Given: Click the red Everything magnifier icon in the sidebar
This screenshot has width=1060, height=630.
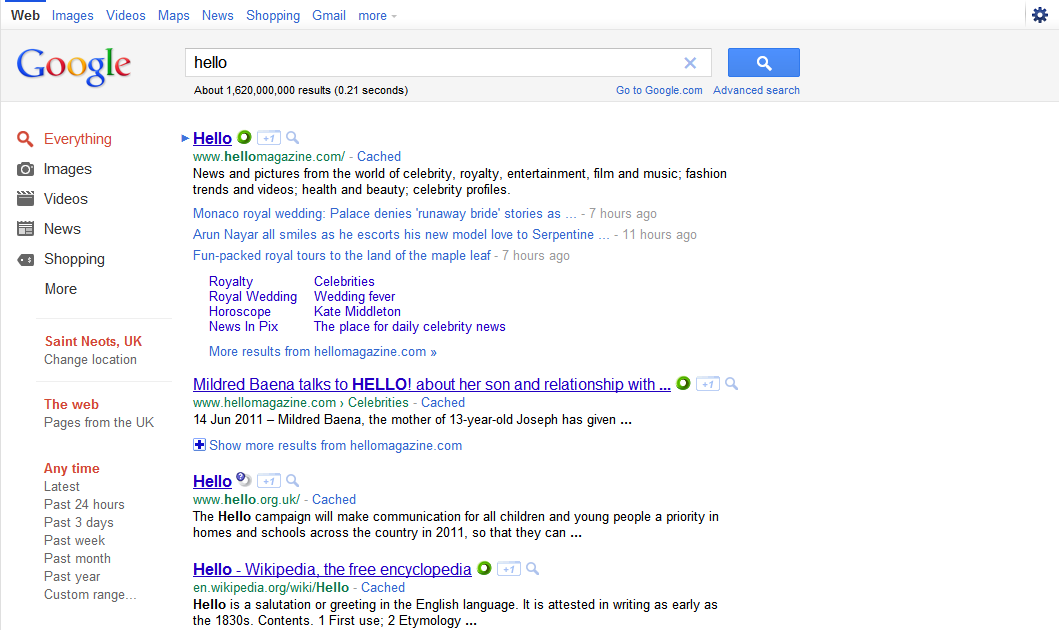Looking at the screenshot, I should pos(25,139).
